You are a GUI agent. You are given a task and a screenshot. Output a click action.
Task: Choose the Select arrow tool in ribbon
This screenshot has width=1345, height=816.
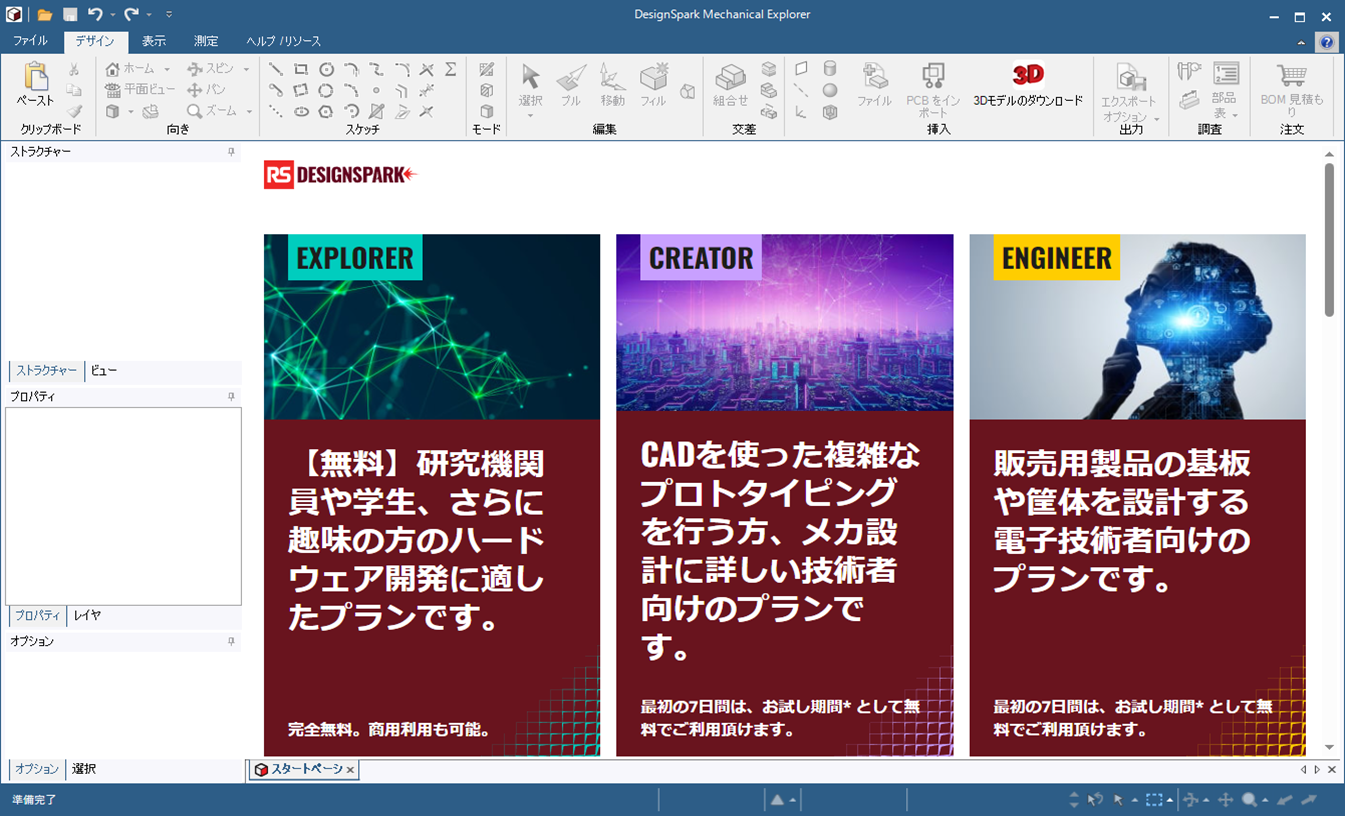[531, 78]
